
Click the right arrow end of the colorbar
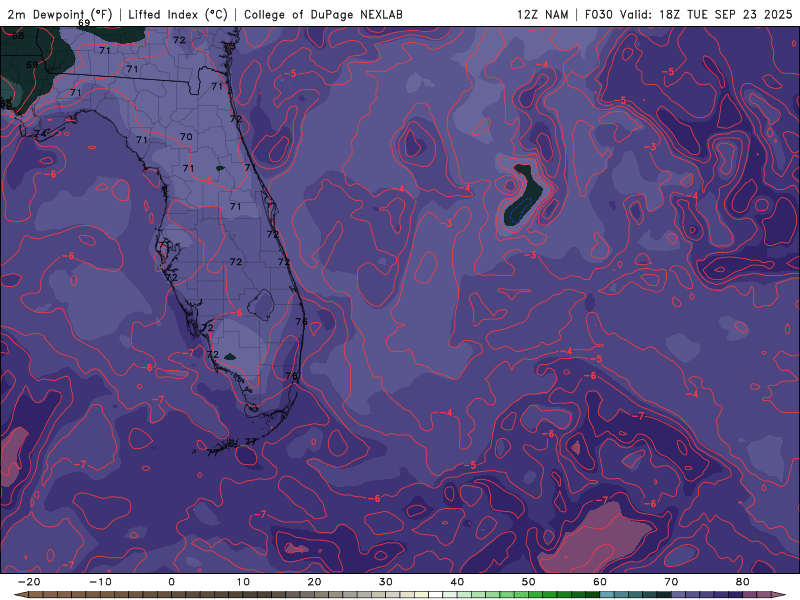click(x=780, y=595)
